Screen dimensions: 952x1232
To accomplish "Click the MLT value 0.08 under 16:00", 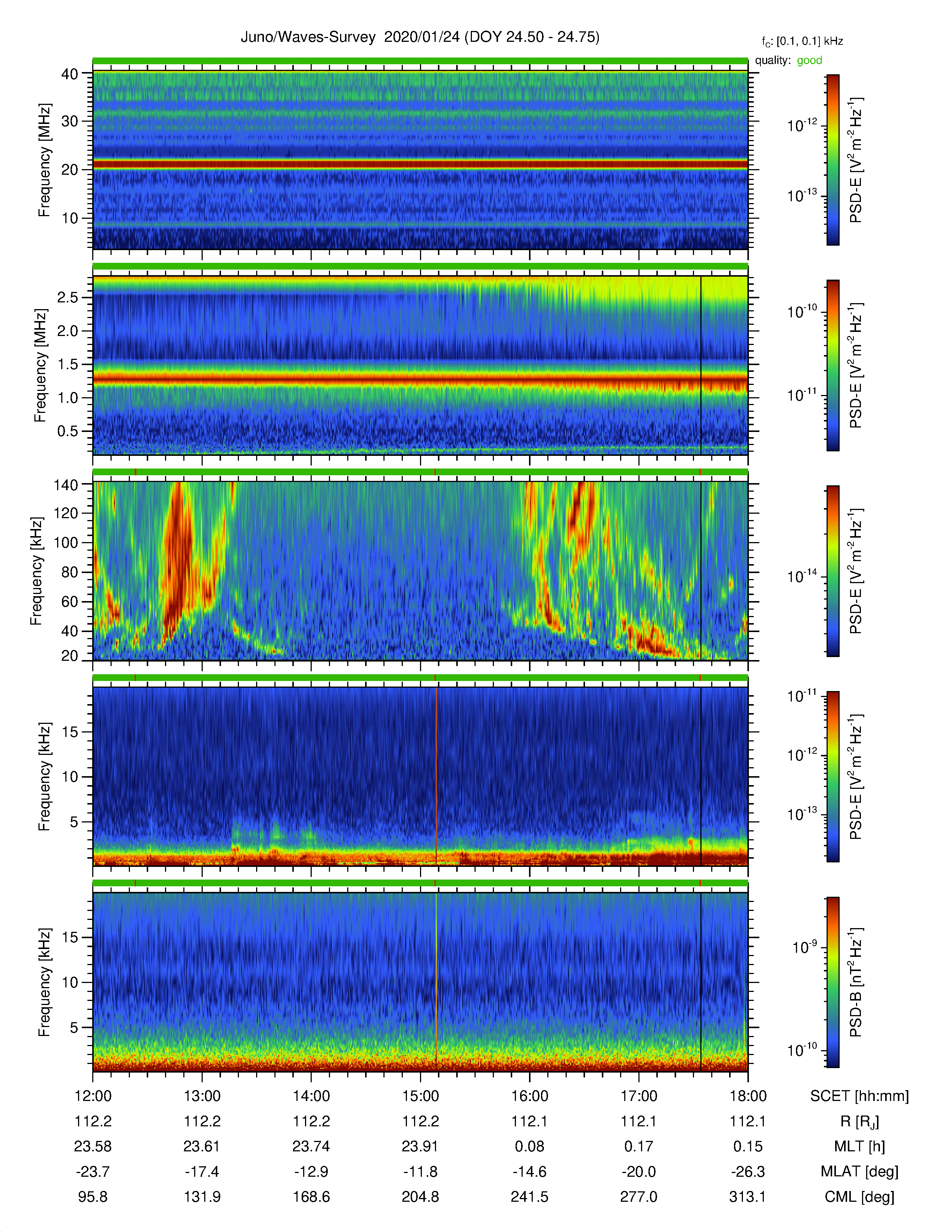I will (530, 1146).
